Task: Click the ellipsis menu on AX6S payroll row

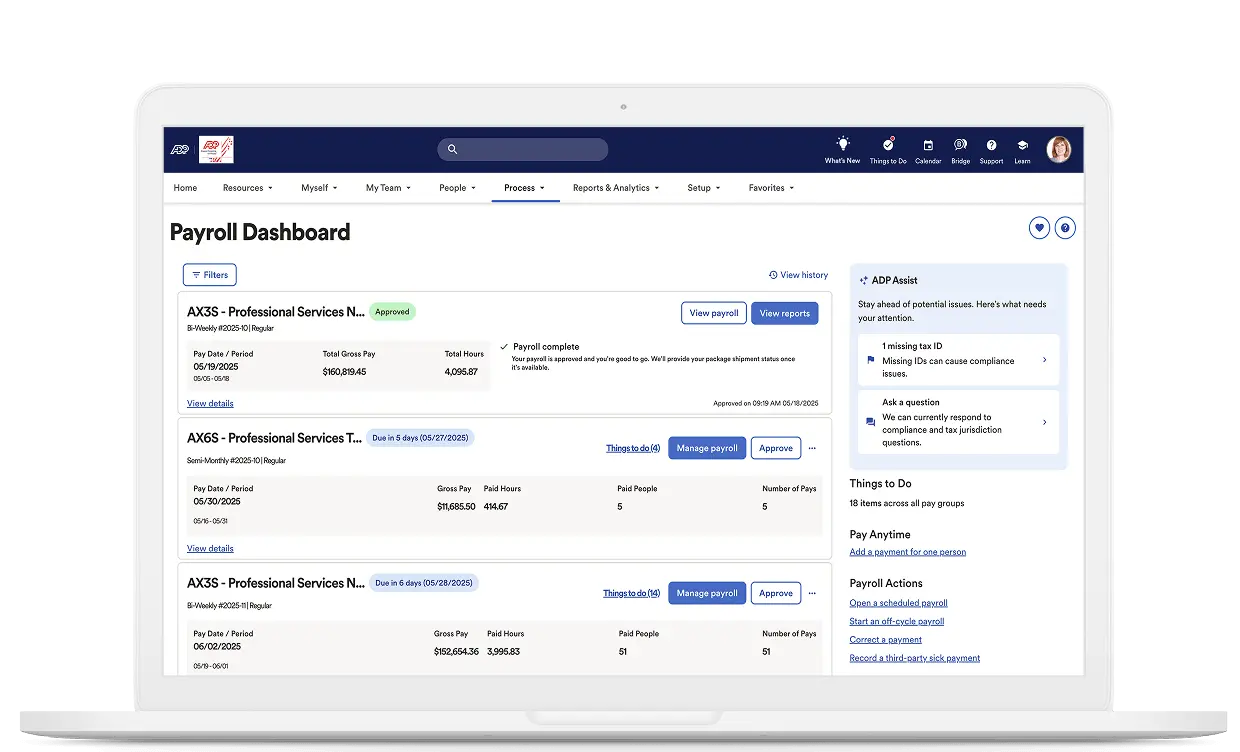Action: [x=812, y=448]
